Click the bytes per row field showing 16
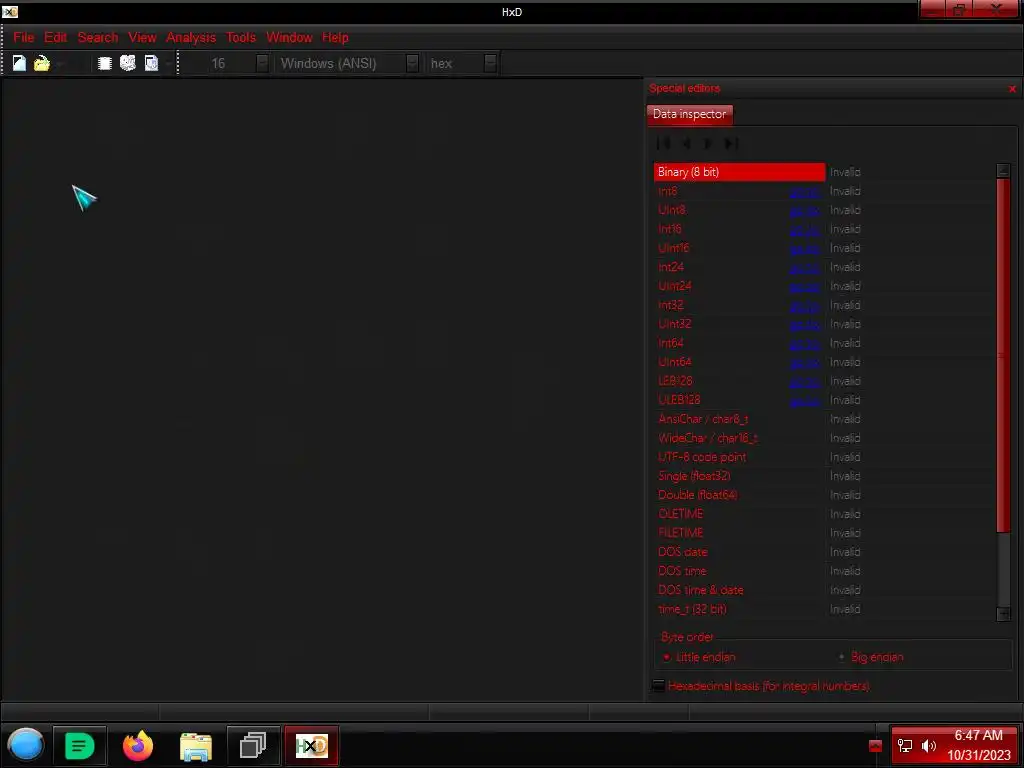 [x=218, y=63]
